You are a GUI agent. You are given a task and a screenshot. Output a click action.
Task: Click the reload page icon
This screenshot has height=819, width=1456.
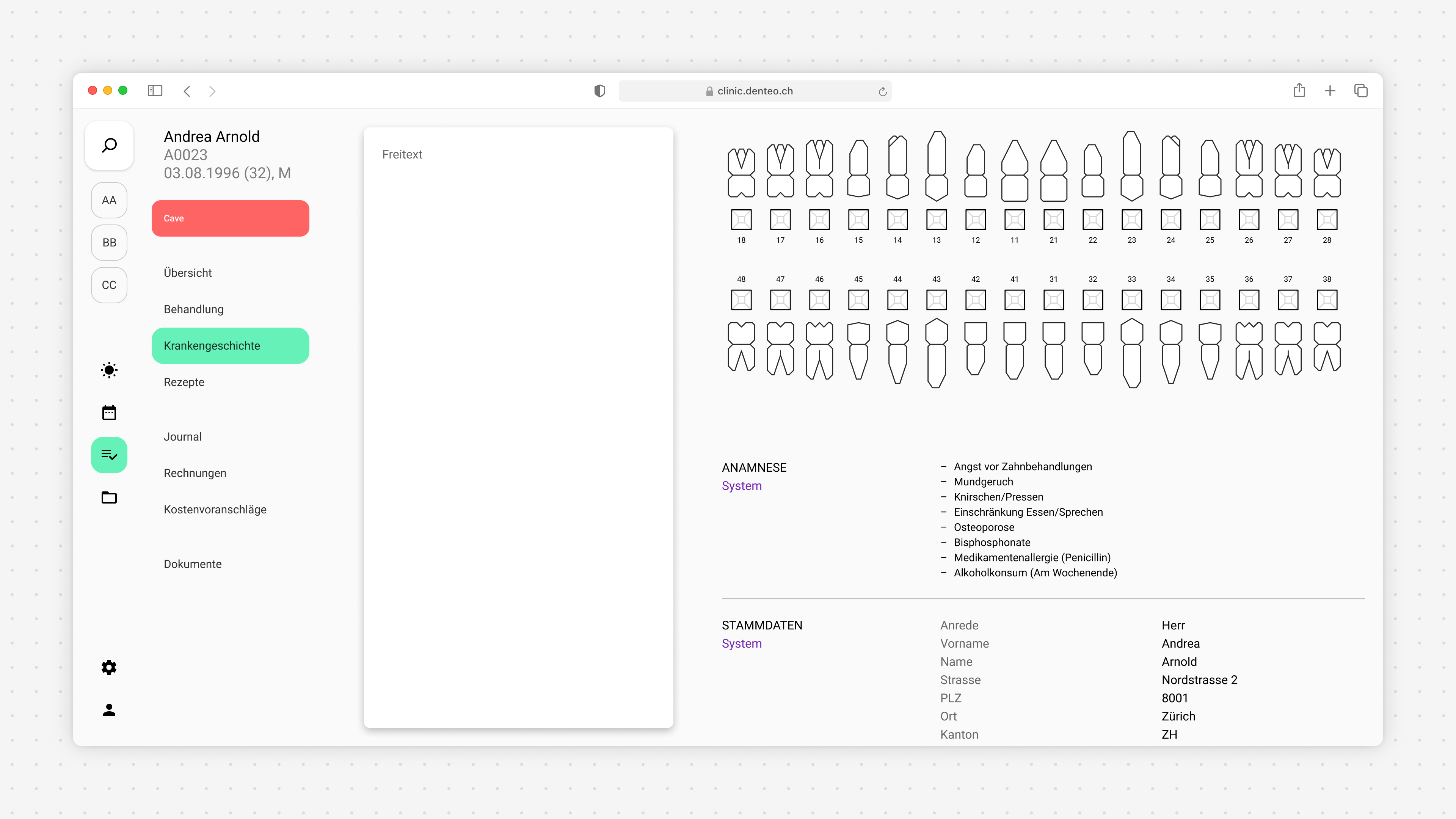point(882,91)
